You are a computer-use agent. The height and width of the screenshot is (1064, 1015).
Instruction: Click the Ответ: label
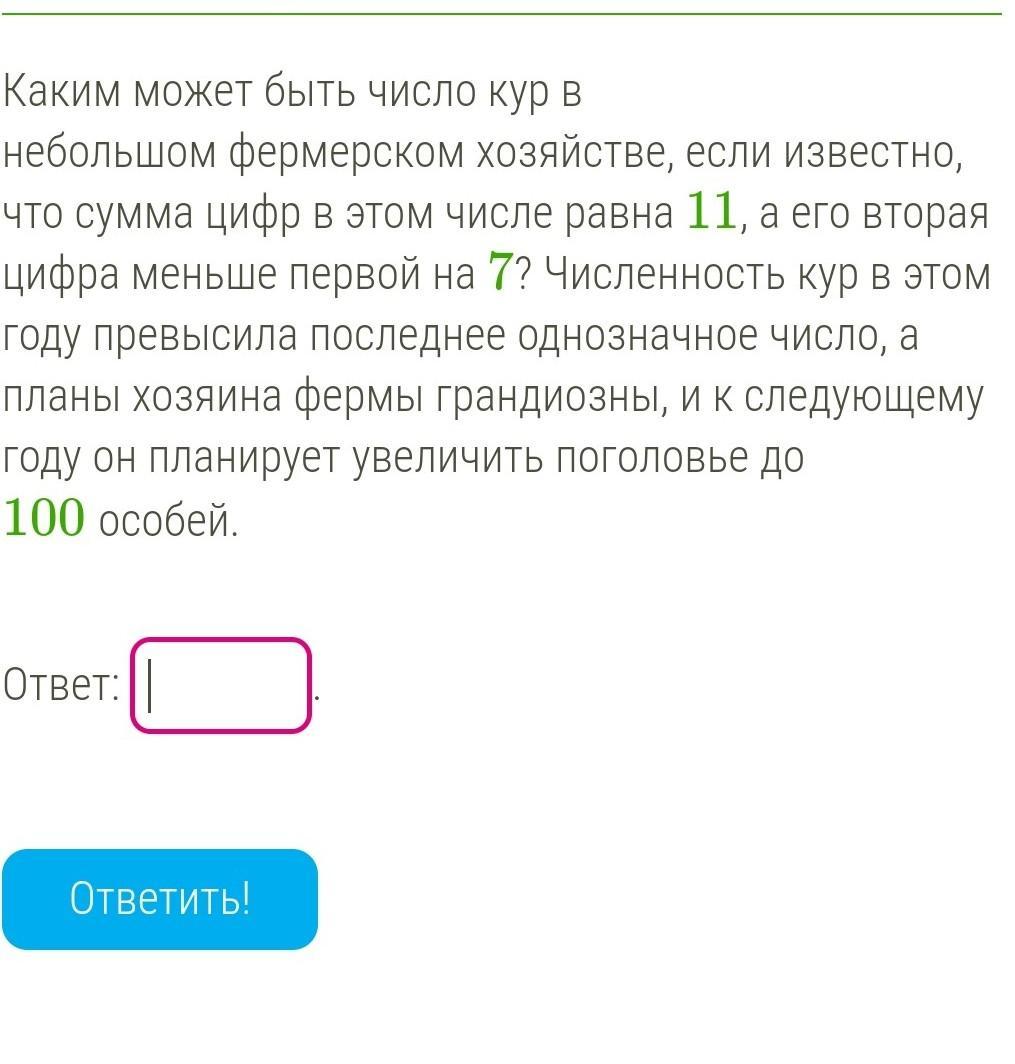62,686
